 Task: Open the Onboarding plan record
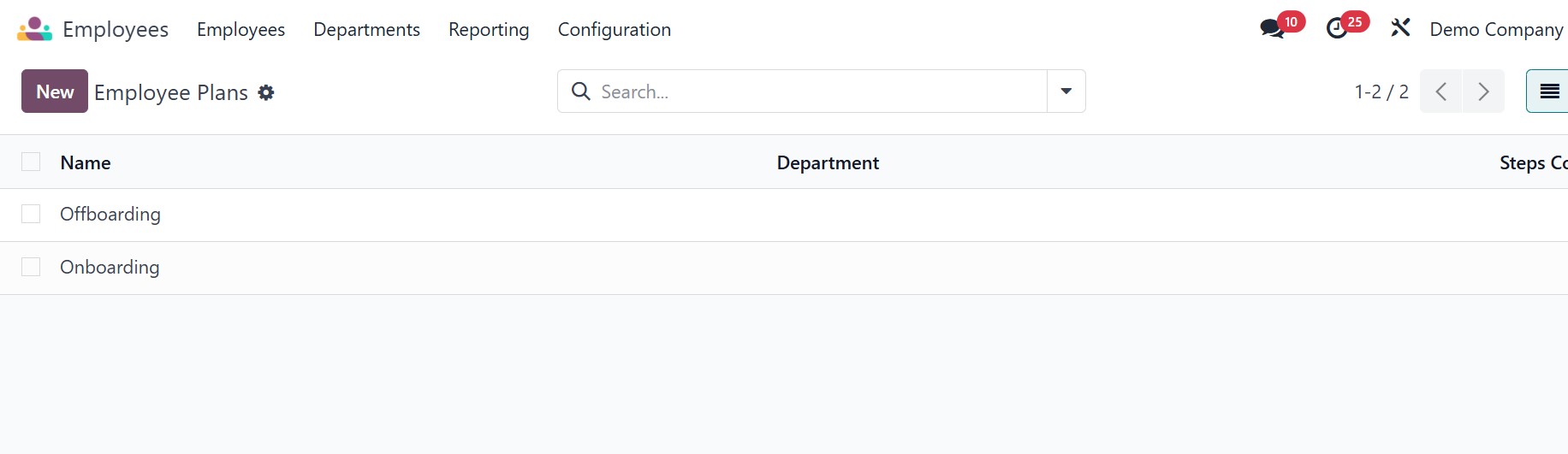(x=110, y=267)
